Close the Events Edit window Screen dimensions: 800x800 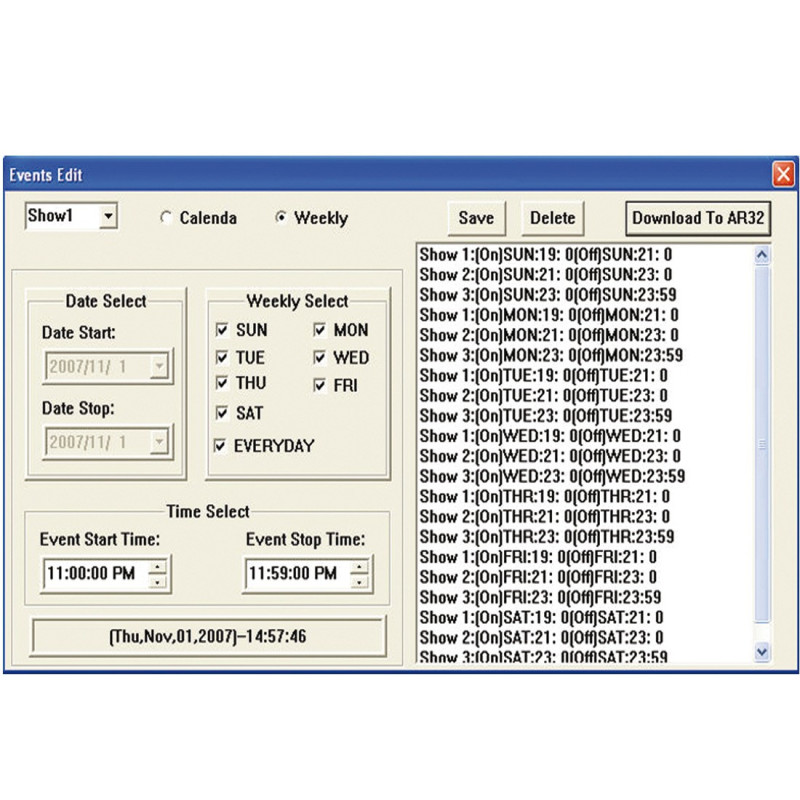click(783, 174)
